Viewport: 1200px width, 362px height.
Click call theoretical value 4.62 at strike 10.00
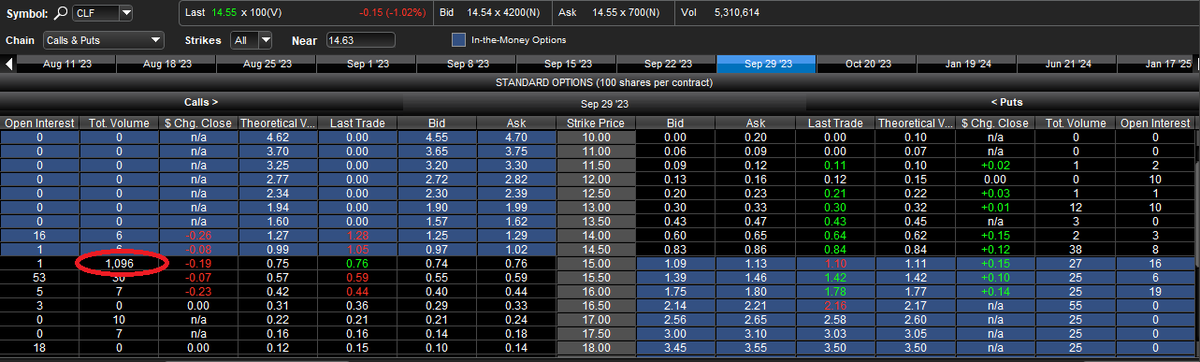278,137
